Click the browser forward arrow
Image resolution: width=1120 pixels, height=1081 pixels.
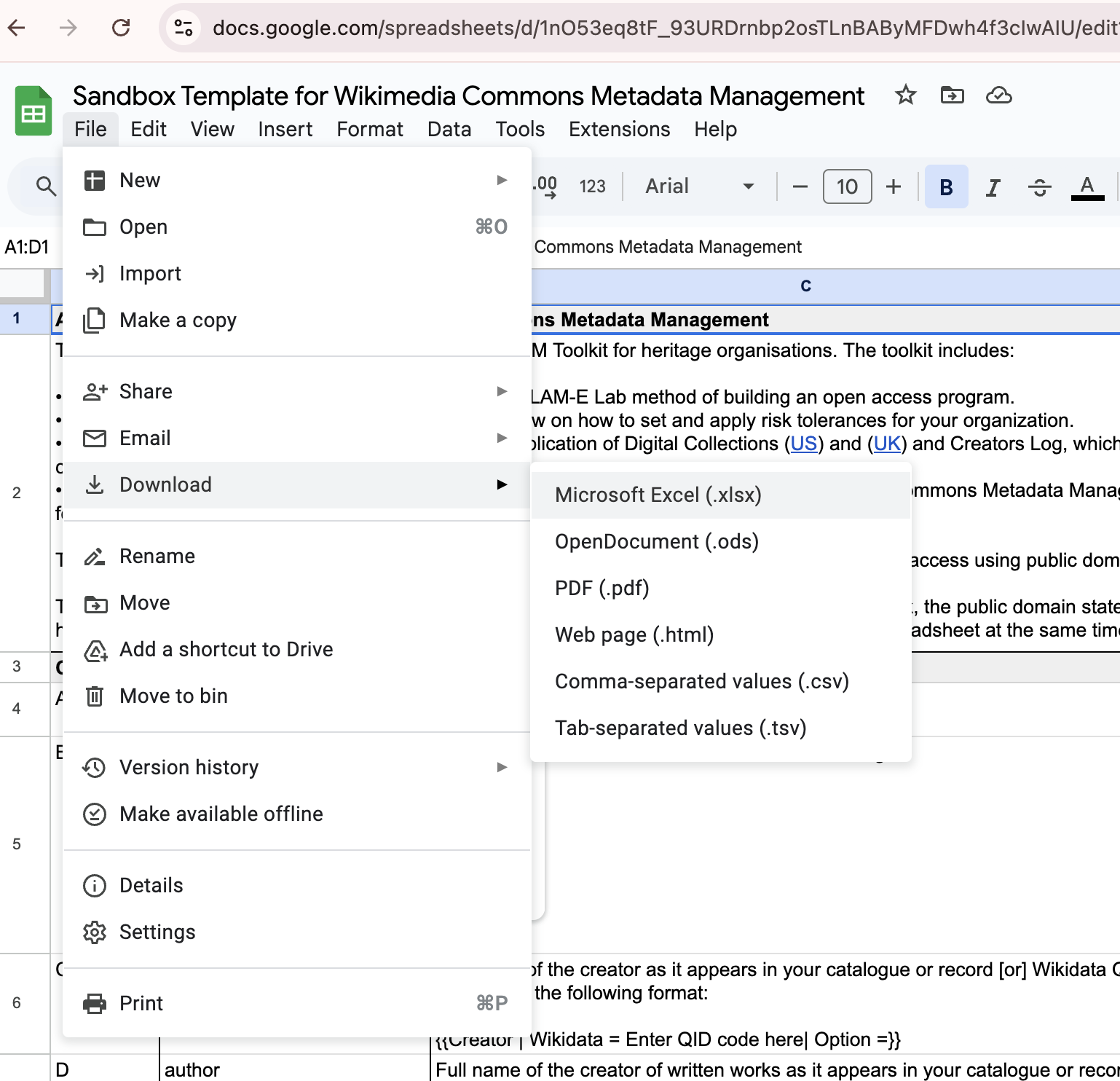click(x=68, y=28)
